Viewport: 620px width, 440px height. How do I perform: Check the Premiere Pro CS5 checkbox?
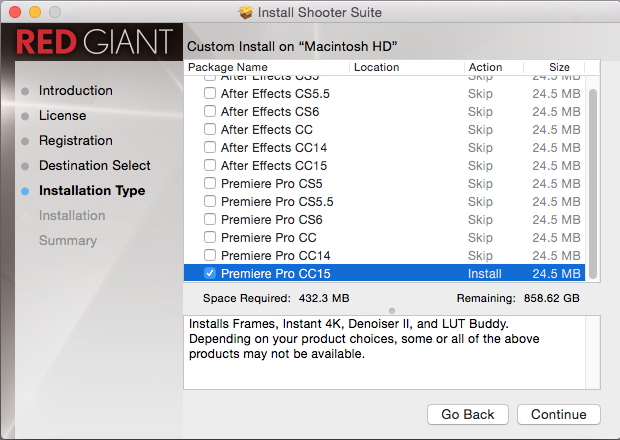[x=210, y=183]
